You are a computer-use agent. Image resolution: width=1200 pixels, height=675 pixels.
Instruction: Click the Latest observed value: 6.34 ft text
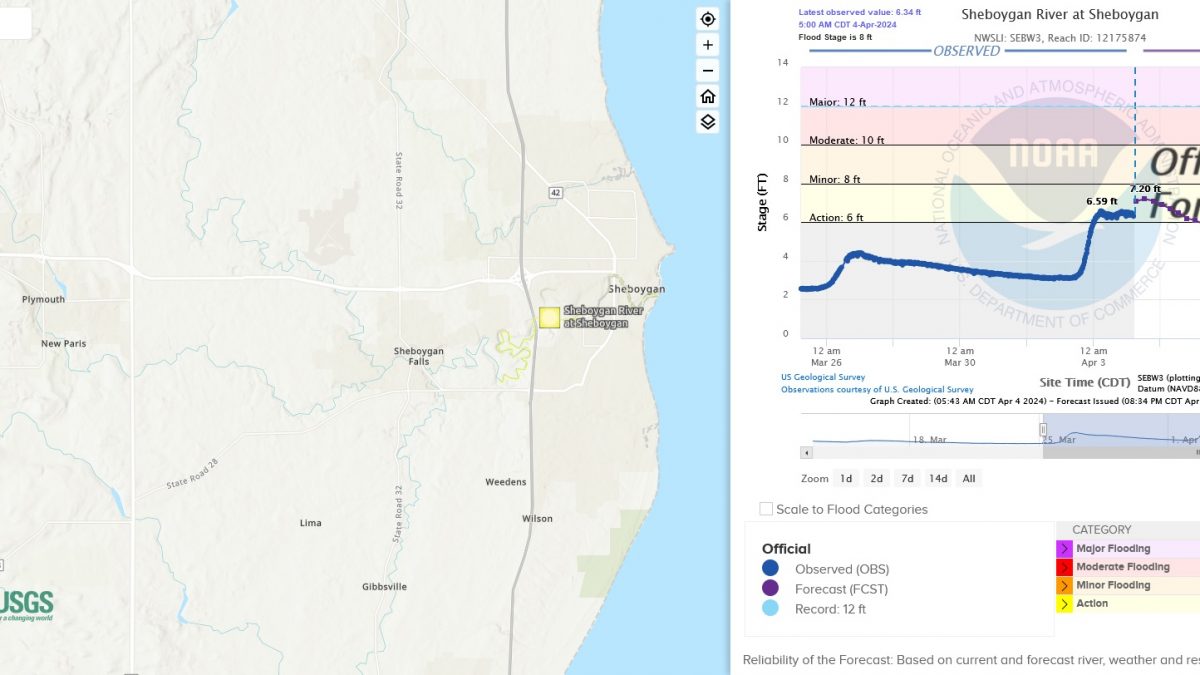tap(860, 13)
